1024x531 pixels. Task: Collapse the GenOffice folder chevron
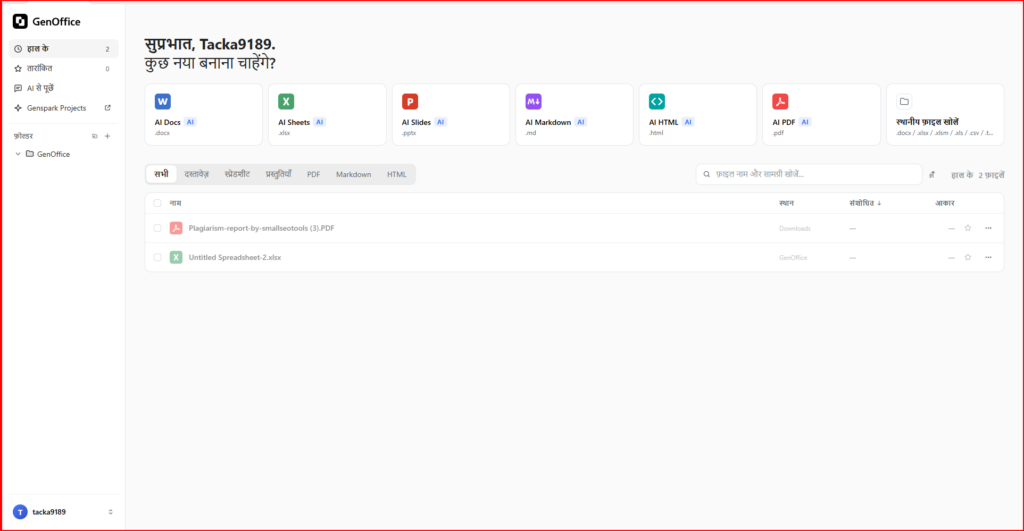(x=18, y=154)
